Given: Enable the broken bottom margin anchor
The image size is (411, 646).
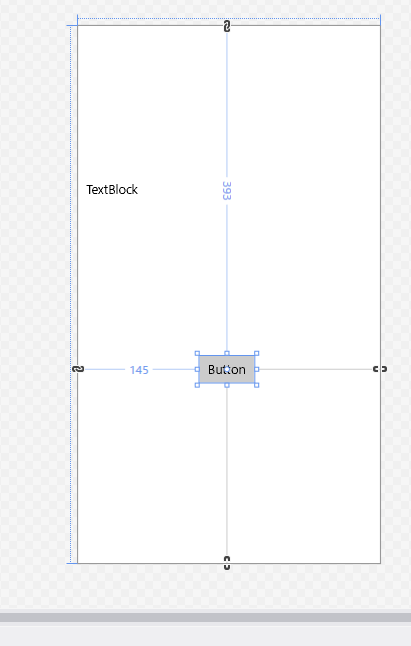Looking at the screenshot, I should 227,563.
